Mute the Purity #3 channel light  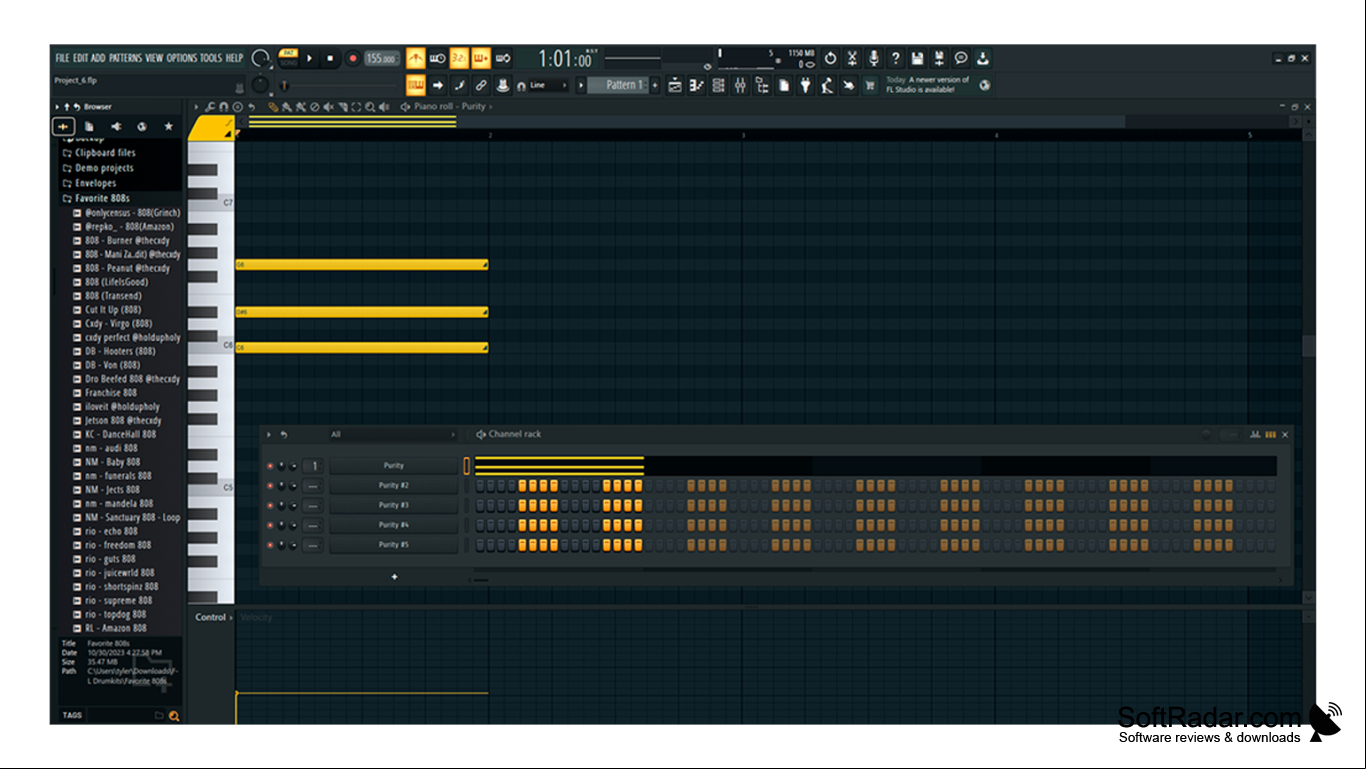(x=270, y=506)
